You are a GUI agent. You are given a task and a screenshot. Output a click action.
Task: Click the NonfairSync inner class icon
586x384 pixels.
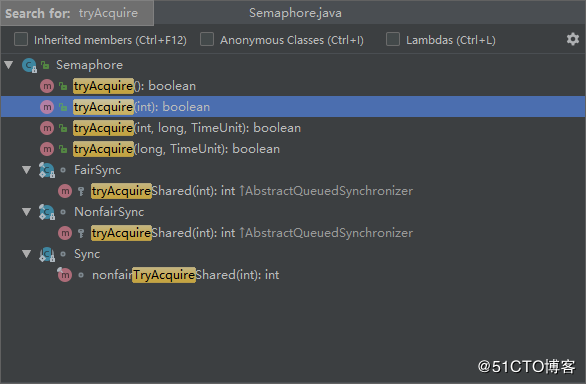[x=47, y=212]
